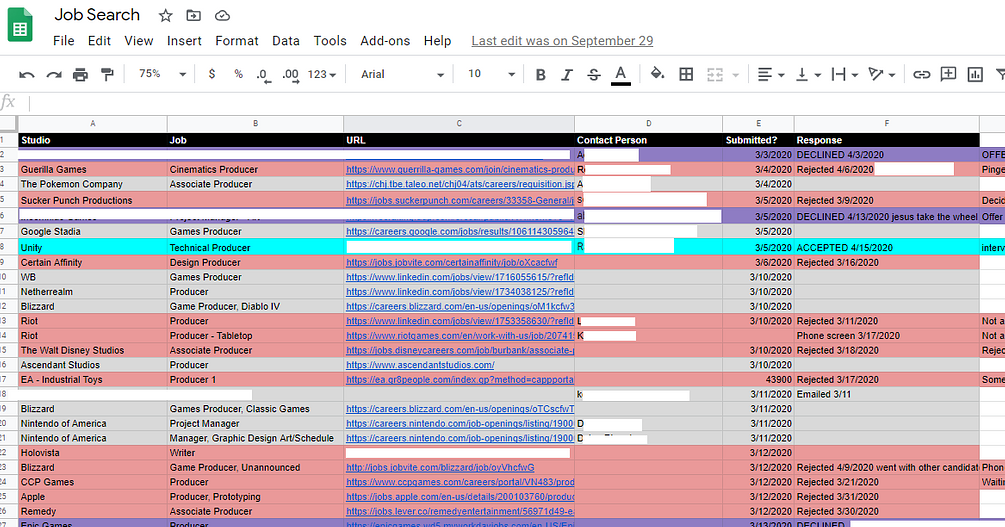This screenshot has width=1005, height=527.
Task: Open the 123 more formats dropdown
Action: click(x=322, y=74)
